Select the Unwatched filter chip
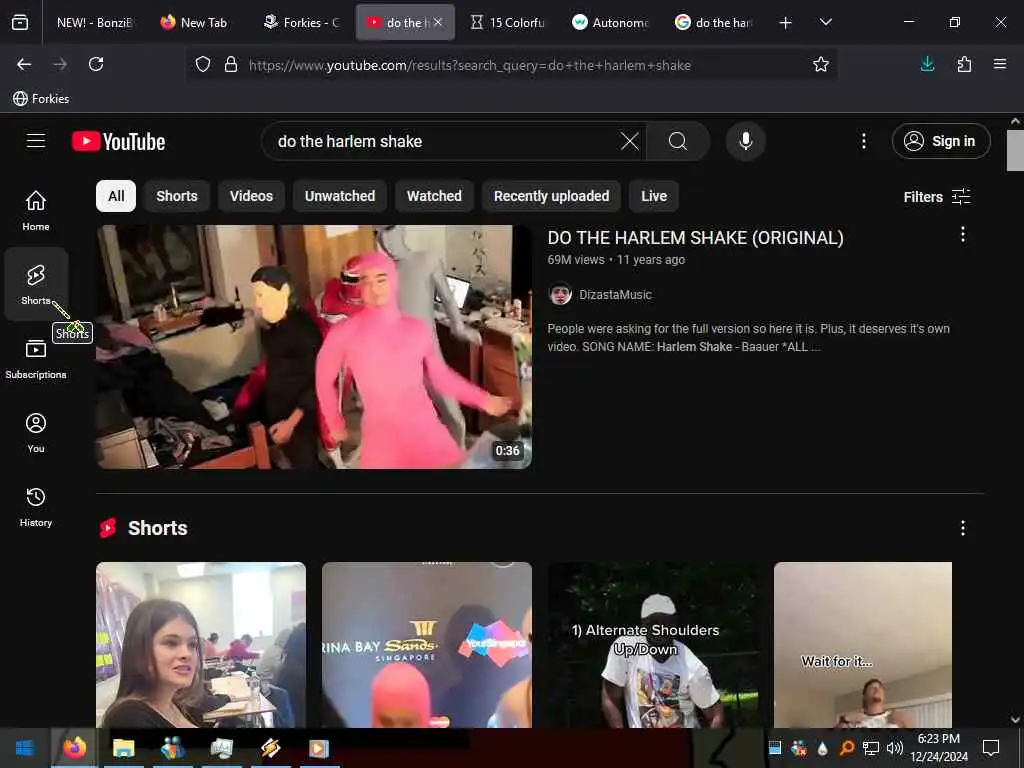Image resolution: width=1024 pixels, height=768 pixels. pyautogui.click(x=340, y=196)
